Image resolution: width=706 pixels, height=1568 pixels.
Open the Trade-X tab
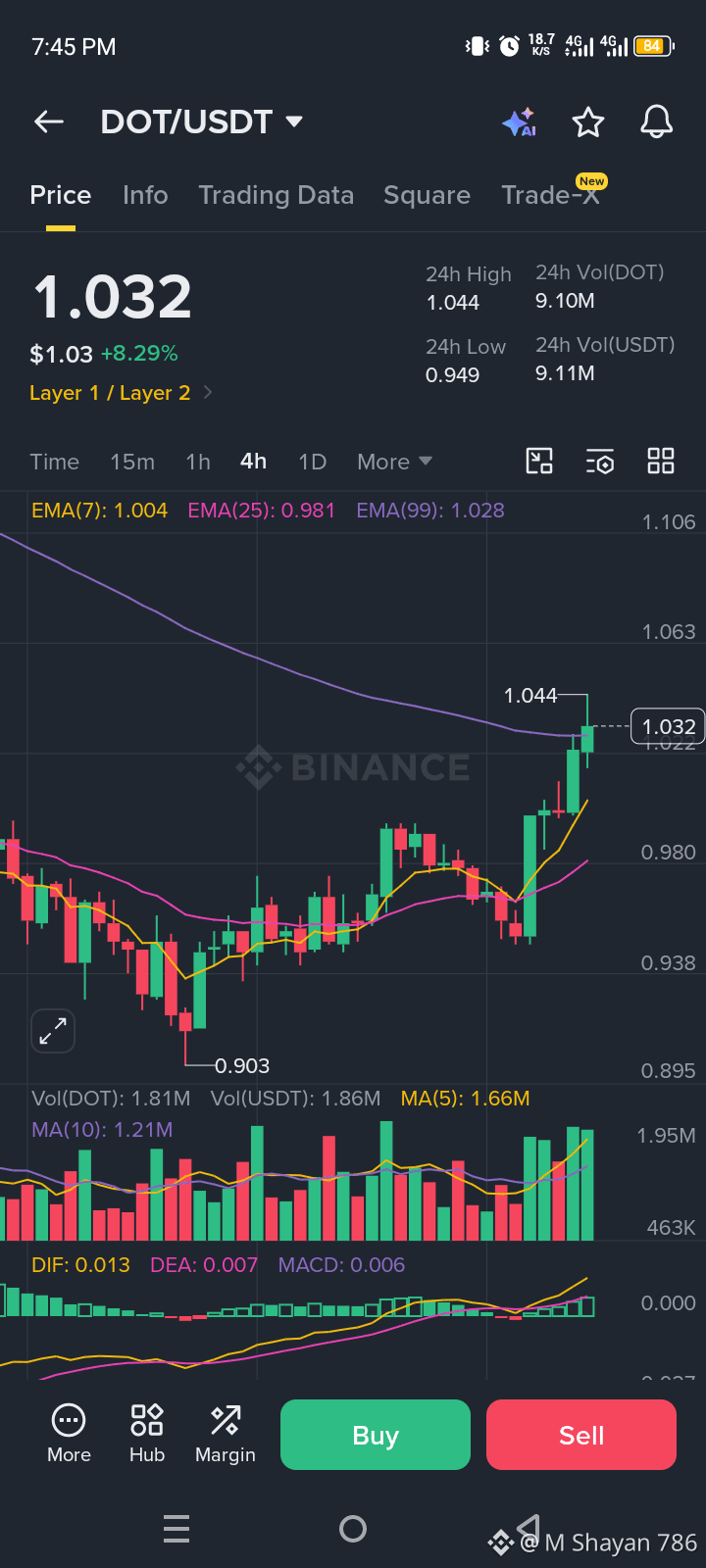[x=550, y=195]
